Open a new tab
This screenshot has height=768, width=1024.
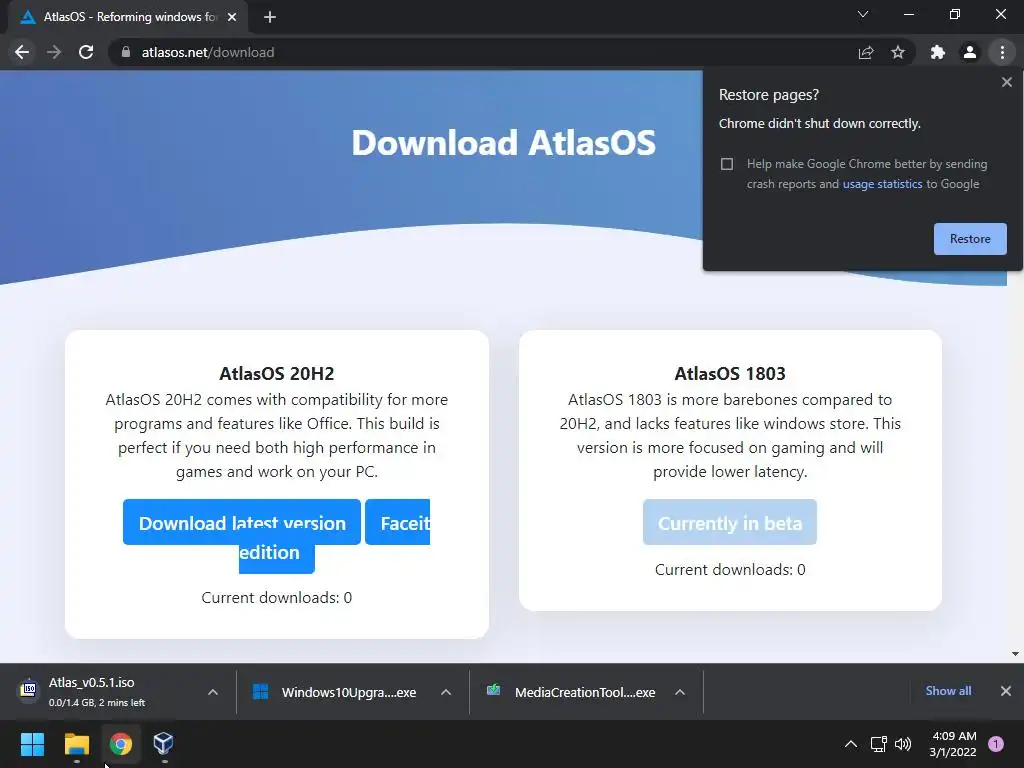tap(270, 17)
